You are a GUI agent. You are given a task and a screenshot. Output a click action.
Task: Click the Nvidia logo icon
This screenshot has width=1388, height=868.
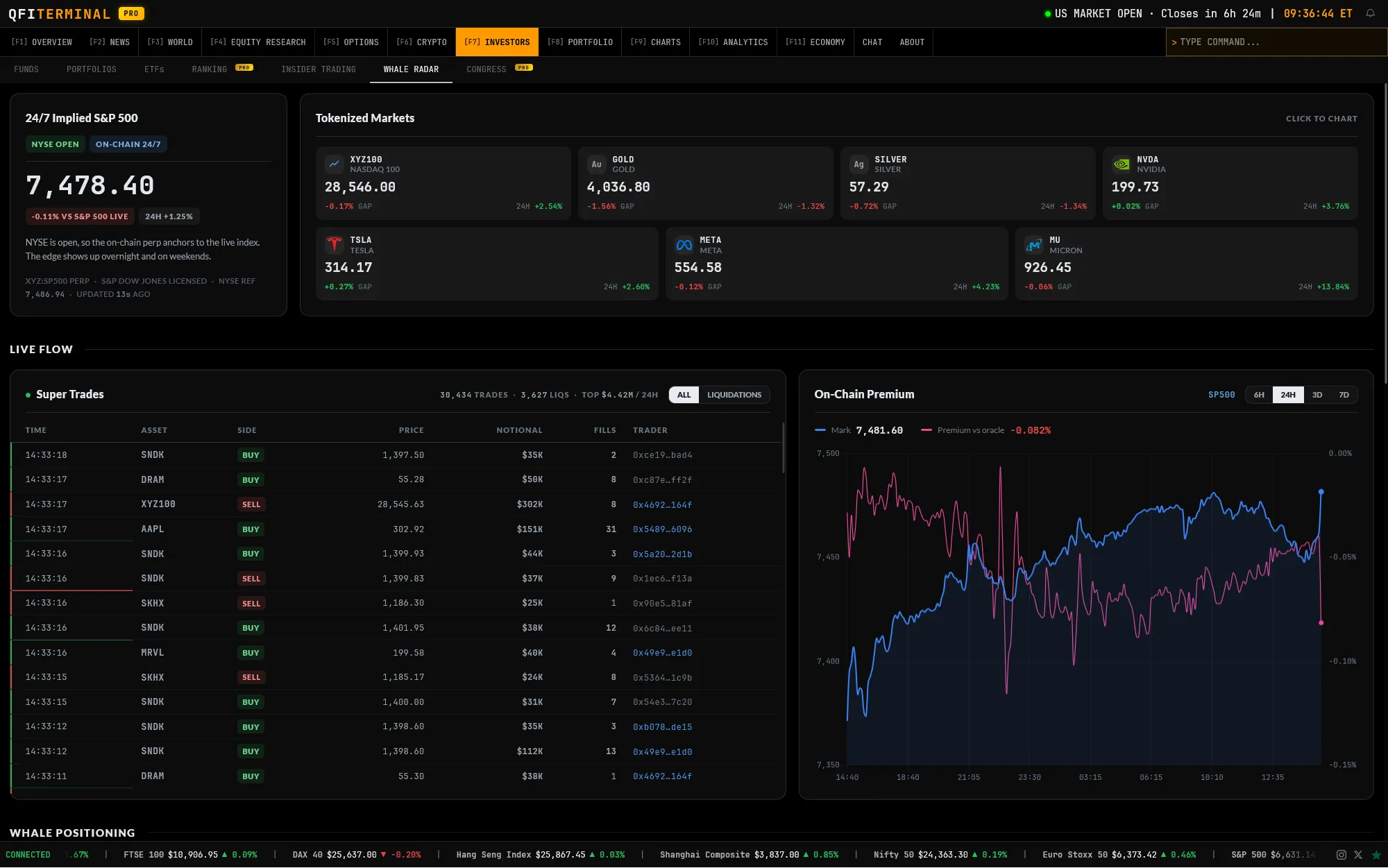point(1122,164)
